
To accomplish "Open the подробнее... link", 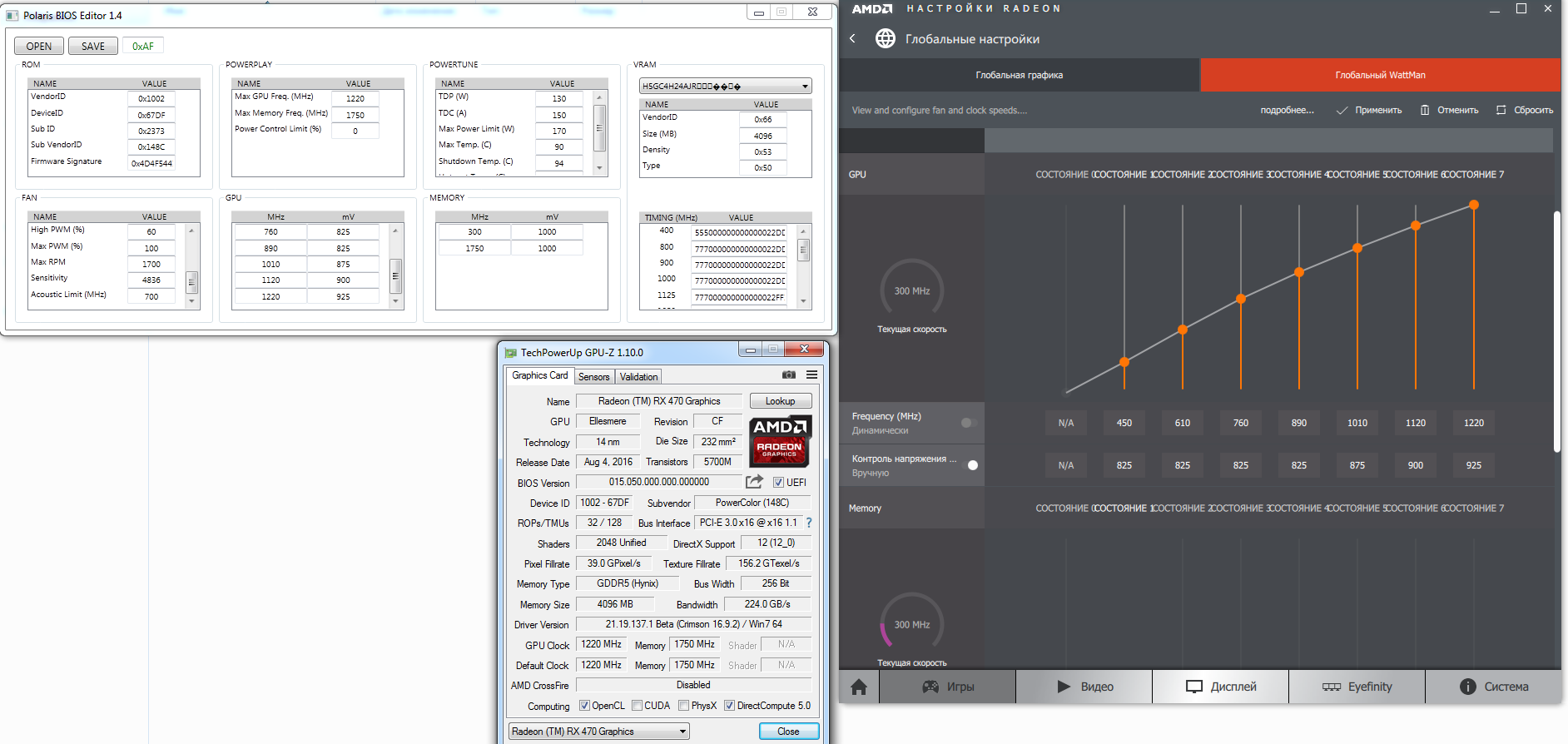I will (x=1288, y=110).
